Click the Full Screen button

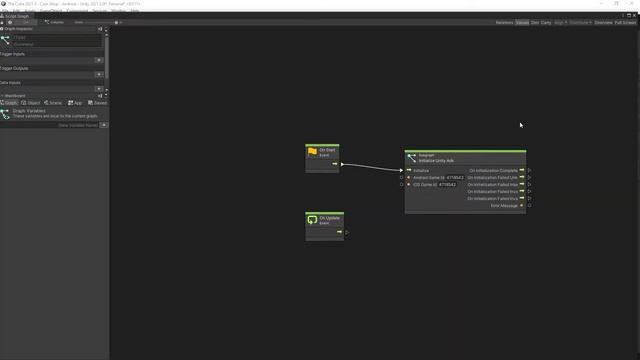[625, 22]
